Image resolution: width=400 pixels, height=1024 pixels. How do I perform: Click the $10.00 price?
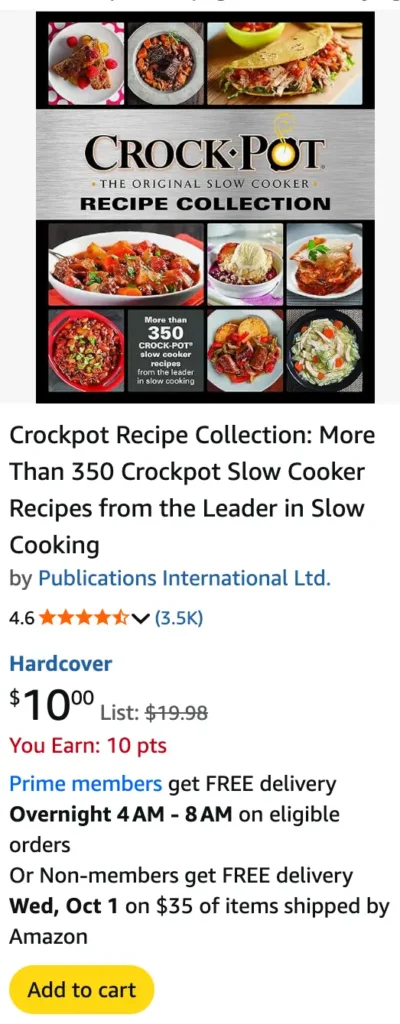(52, 705)
